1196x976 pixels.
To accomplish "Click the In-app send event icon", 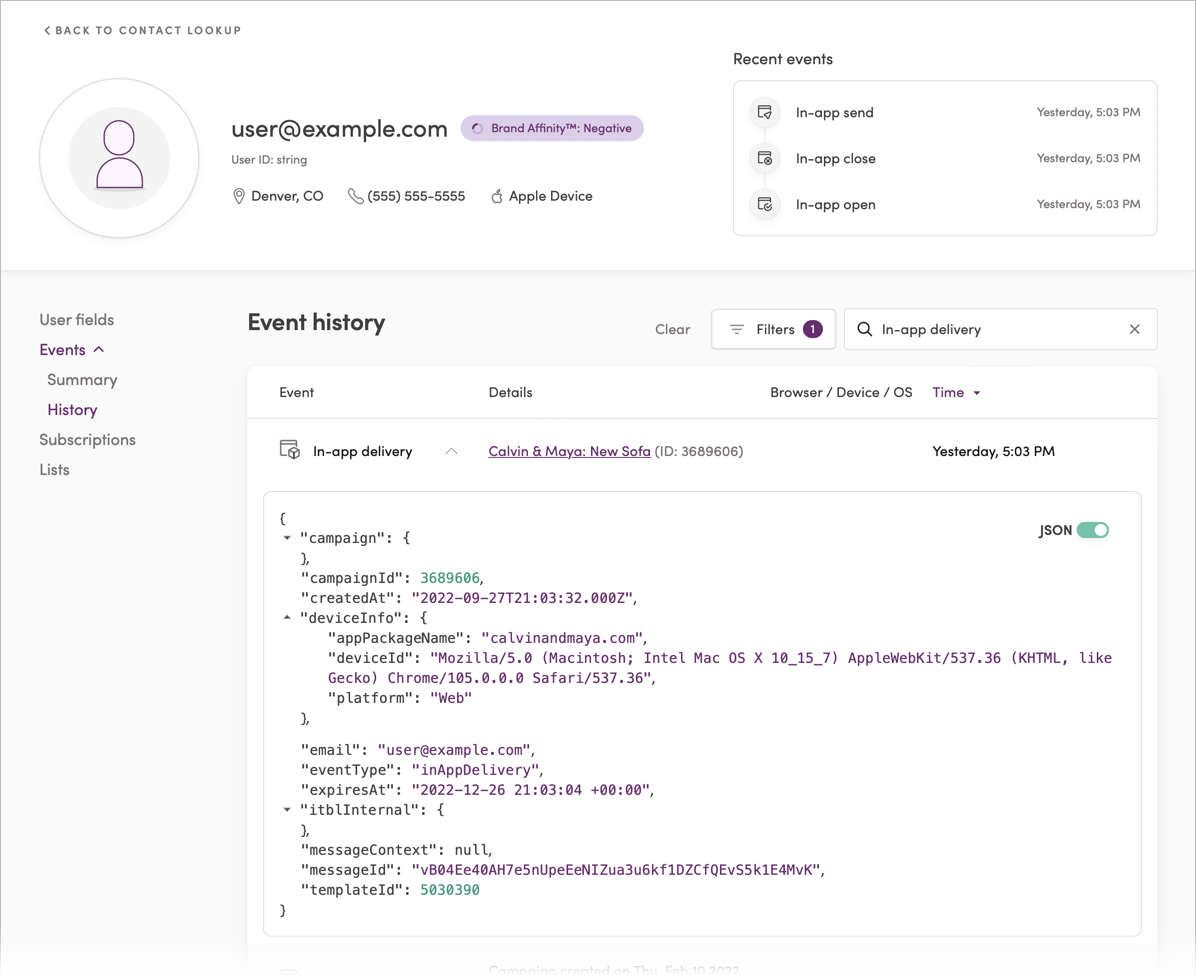I will click(x=764, y=112).
